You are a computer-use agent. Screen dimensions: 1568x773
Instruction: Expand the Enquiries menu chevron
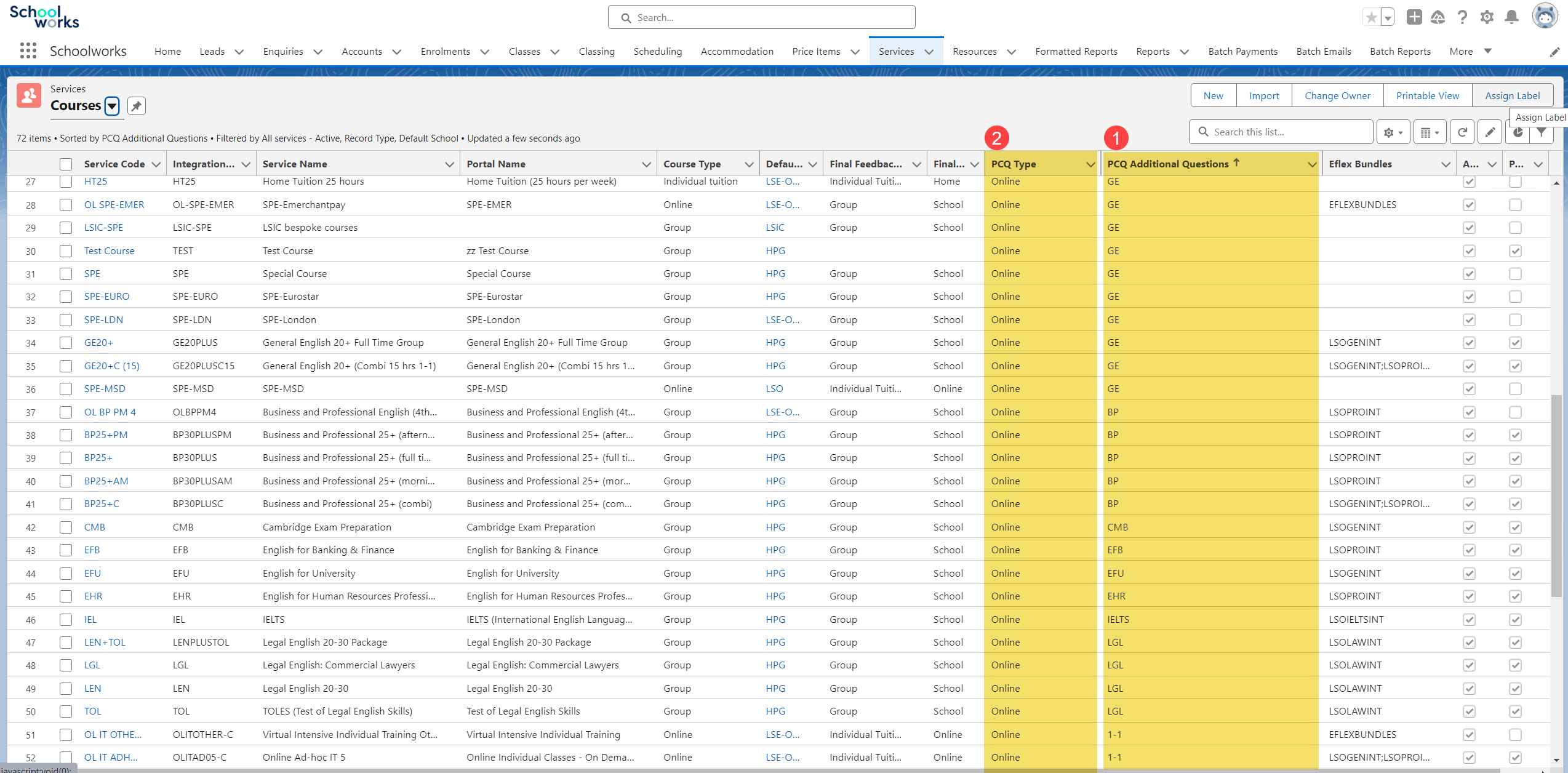pos(318,52)
